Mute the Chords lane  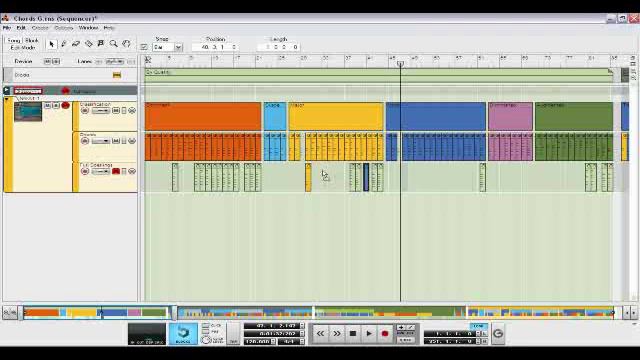(116, 141)
